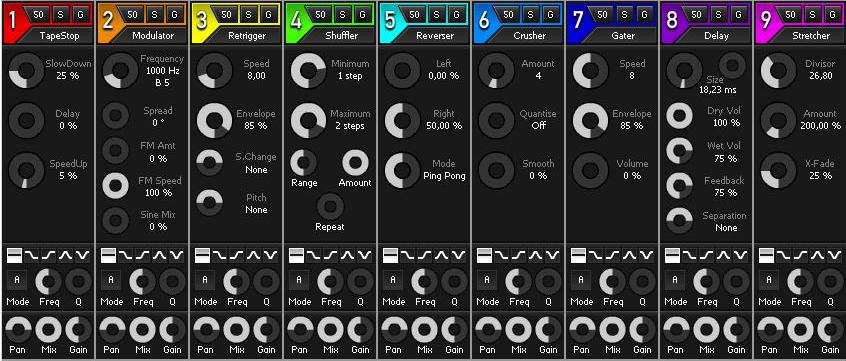This screenshot has width=846, height=361.
Task: Toggle the S button on Gater header
Action: coord(624,15)
